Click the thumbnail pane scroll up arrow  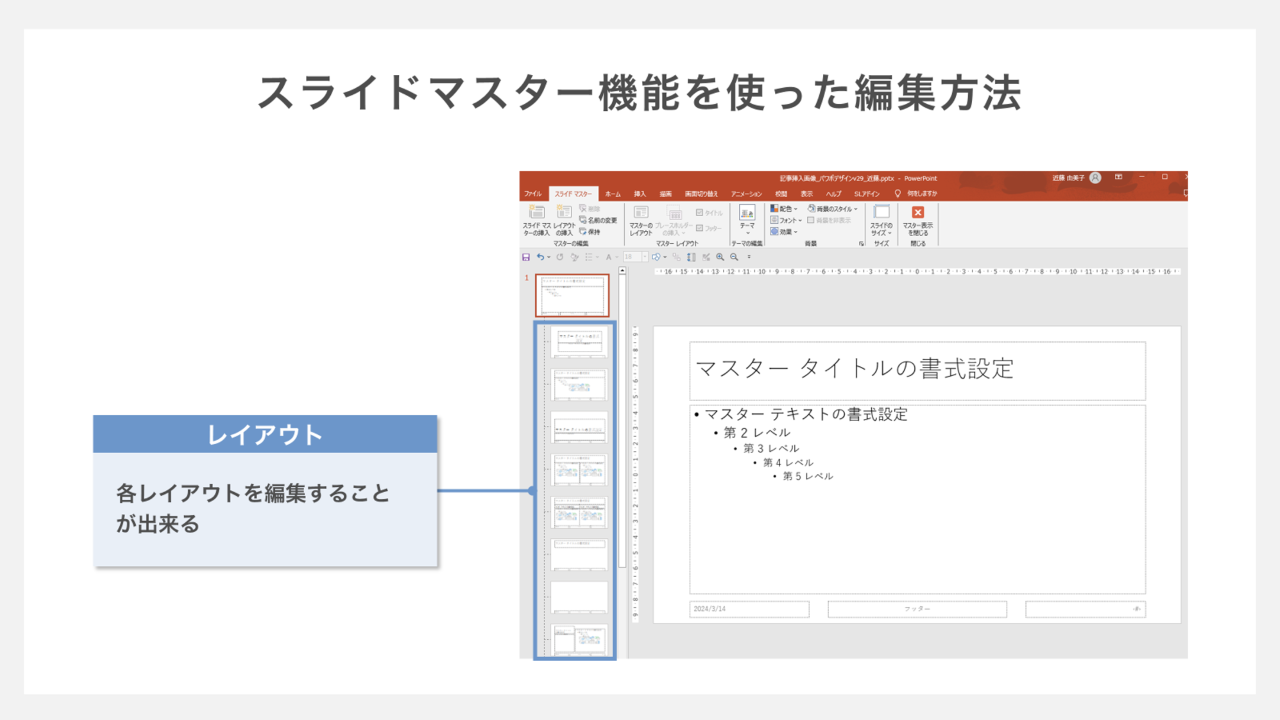click(x=622, y=269)
